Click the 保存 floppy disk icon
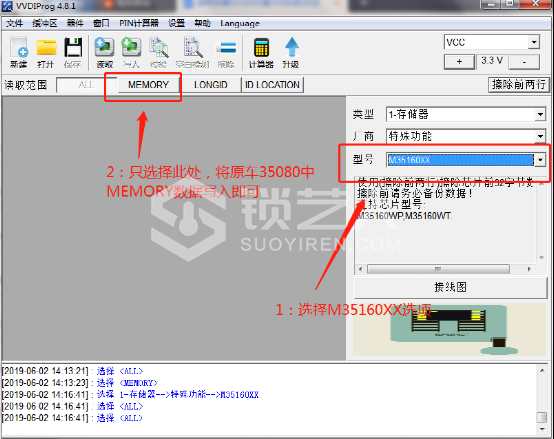Screen dimensions: 554x439 [x=73, y=52]
